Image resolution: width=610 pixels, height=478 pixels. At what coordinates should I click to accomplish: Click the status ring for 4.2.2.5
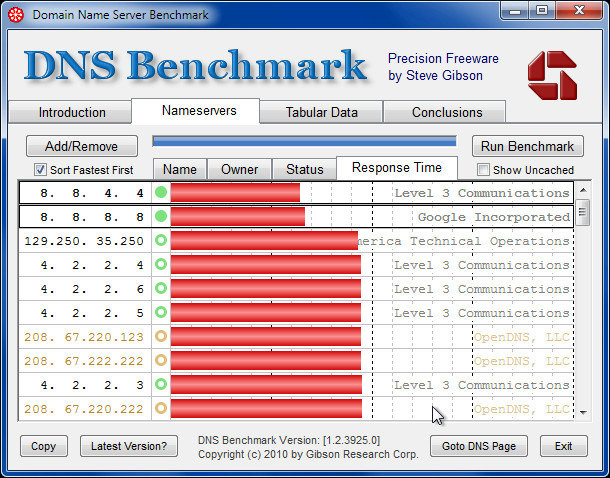point(161,312)
